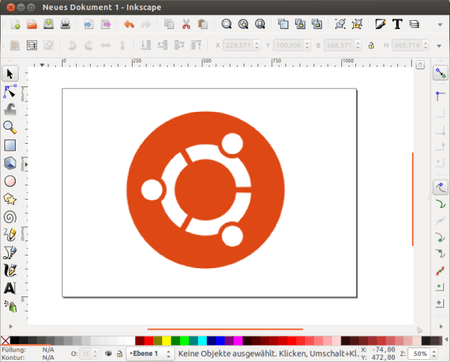The image size is (450, 362).
Task: Select the rectangle tool
Action: [x=10, y=145]
